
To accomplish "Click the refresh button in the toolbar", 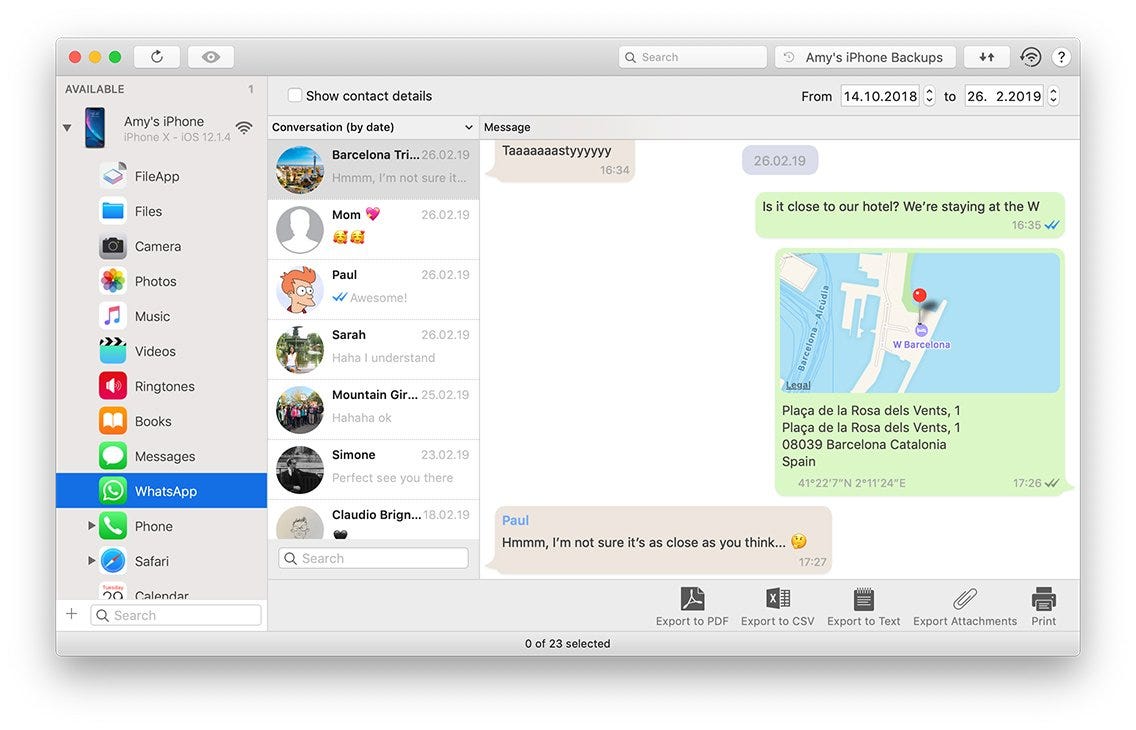I will [156, 56].
